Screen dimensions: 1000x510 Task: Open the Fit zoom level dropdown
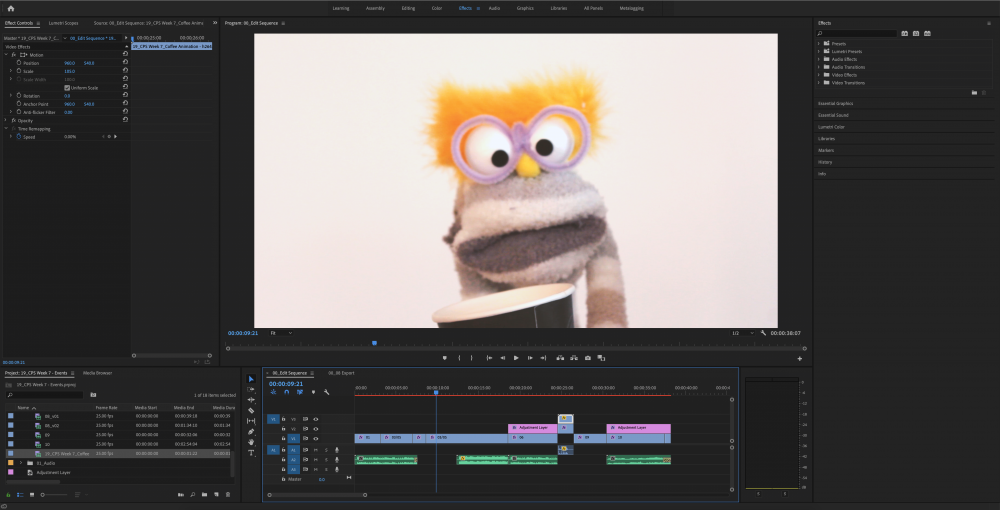(281, 333)
